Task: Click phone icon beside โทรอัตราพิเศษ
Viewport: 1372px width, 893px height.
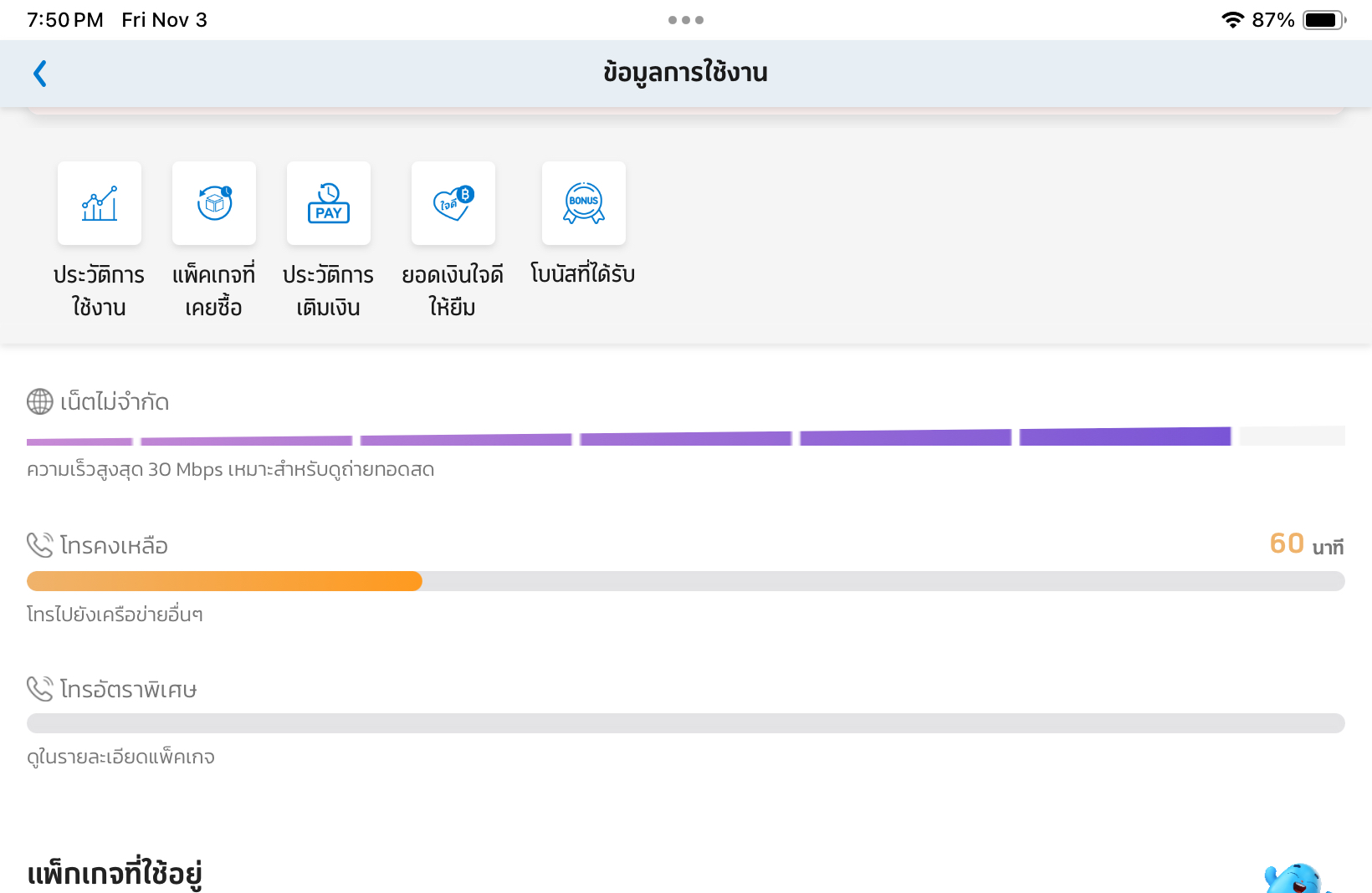Action: [x=40, y=689]
